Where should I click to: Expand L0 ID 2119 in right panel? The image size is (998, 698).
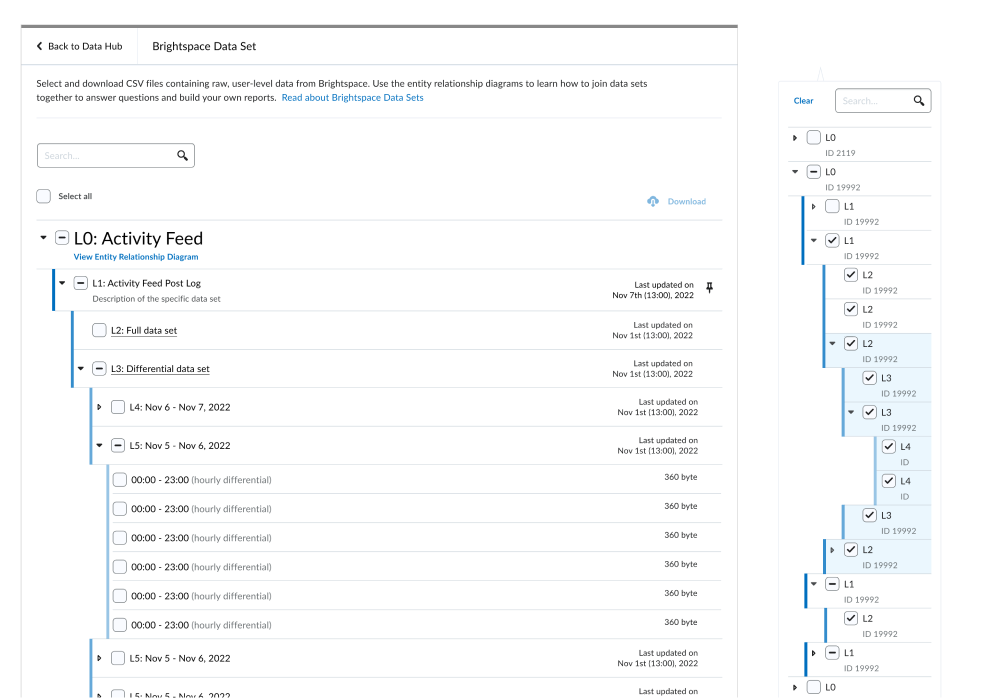tap(795, 137)
